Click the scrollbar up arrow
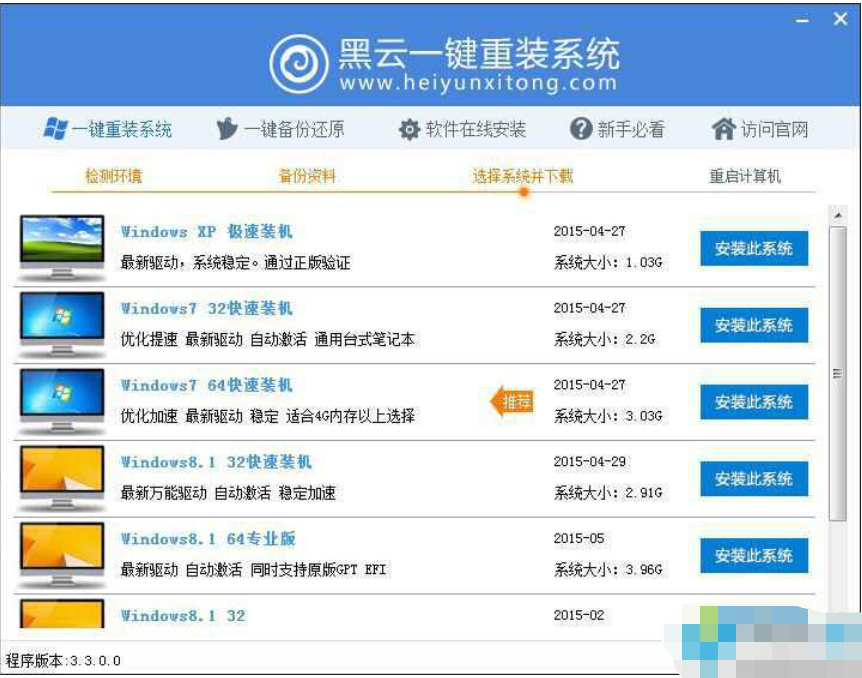Screen dimensions: 862x678 coord(837,216)
